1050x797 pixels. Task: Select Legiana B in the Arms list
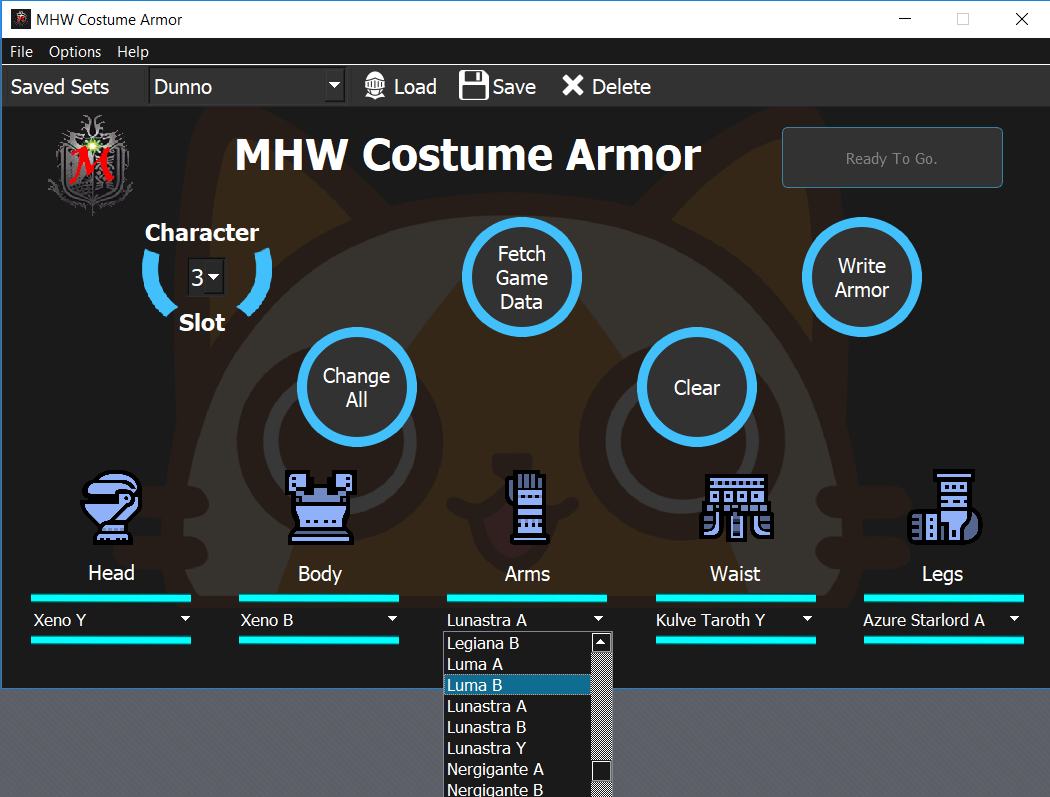point(518,643)
